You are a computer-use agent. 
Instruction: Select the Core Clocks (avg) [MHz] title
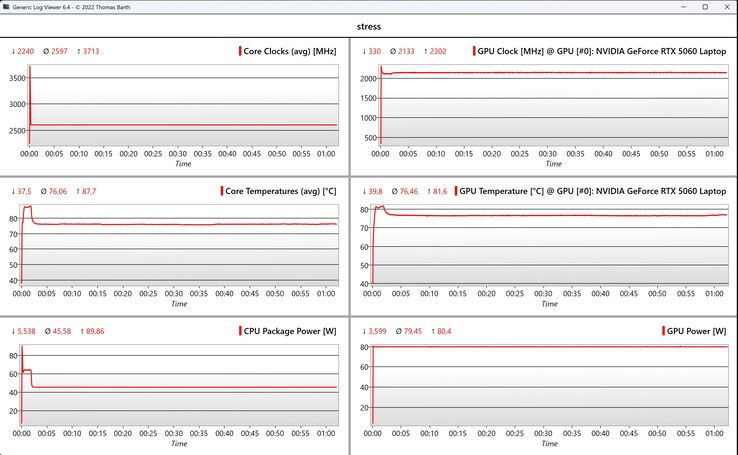[x=291, y=51]
